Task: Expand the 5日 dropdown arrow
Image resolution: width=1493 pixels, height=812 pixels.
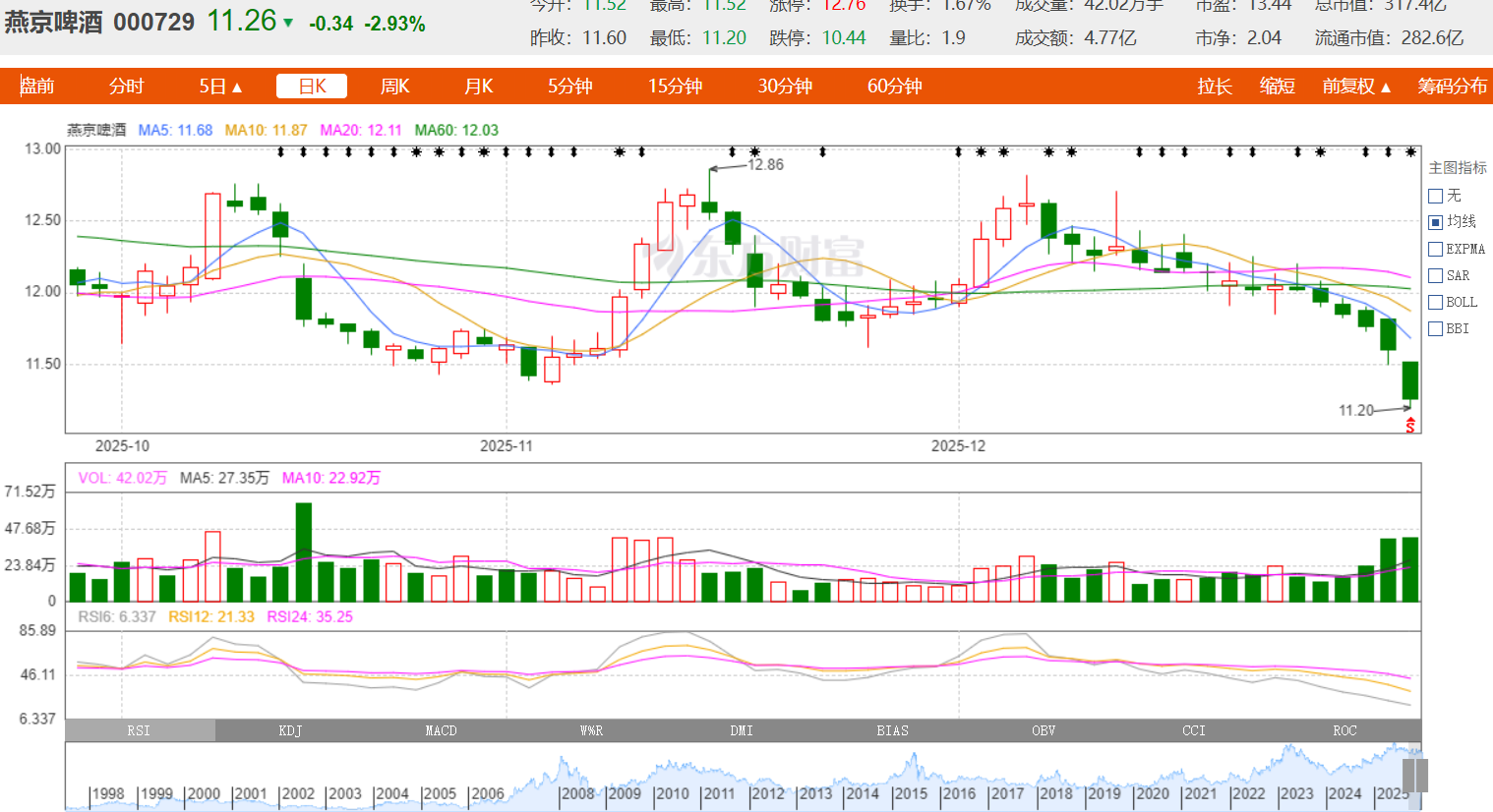Action: click(237, 87)
